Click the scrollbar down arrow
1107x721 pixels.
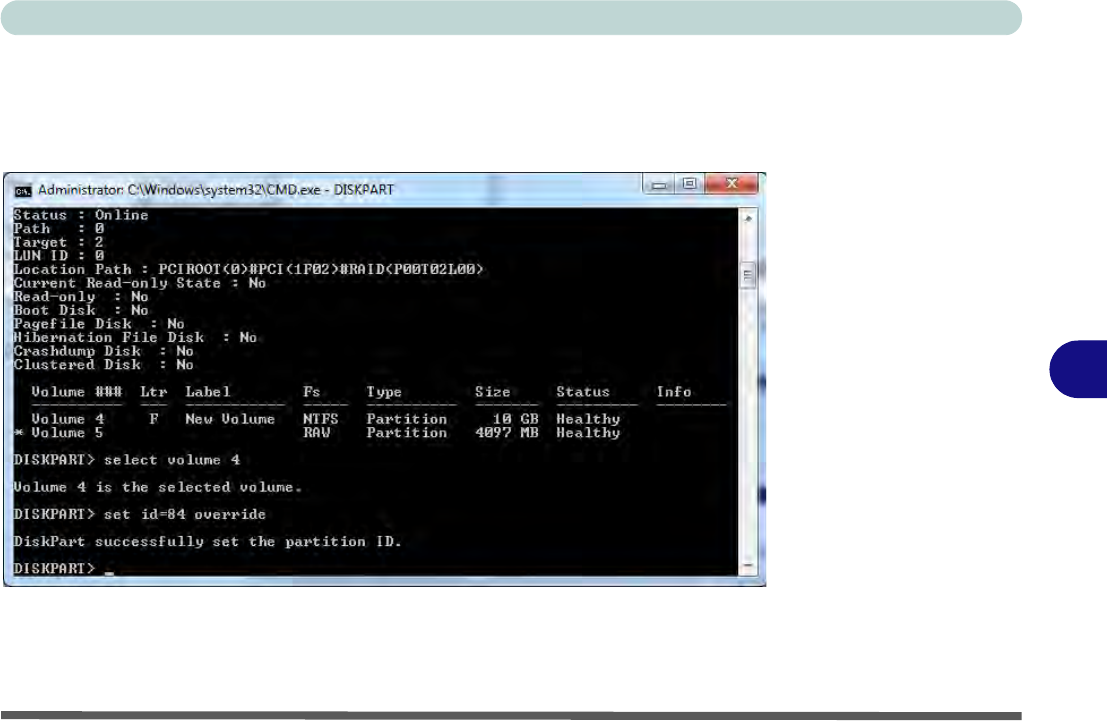748,565
